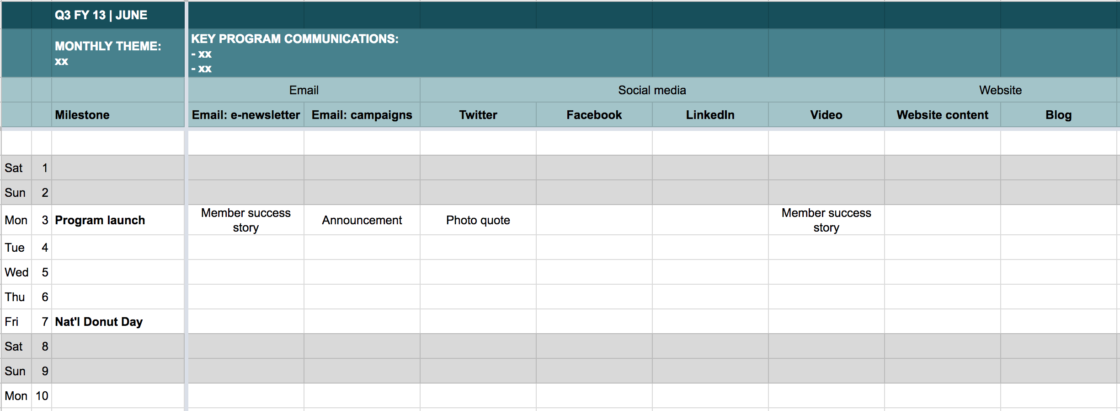1120x411 pixels.
Task: Select the 'Website content' column header
Action: pyautogui.click(x=942, y=114)
